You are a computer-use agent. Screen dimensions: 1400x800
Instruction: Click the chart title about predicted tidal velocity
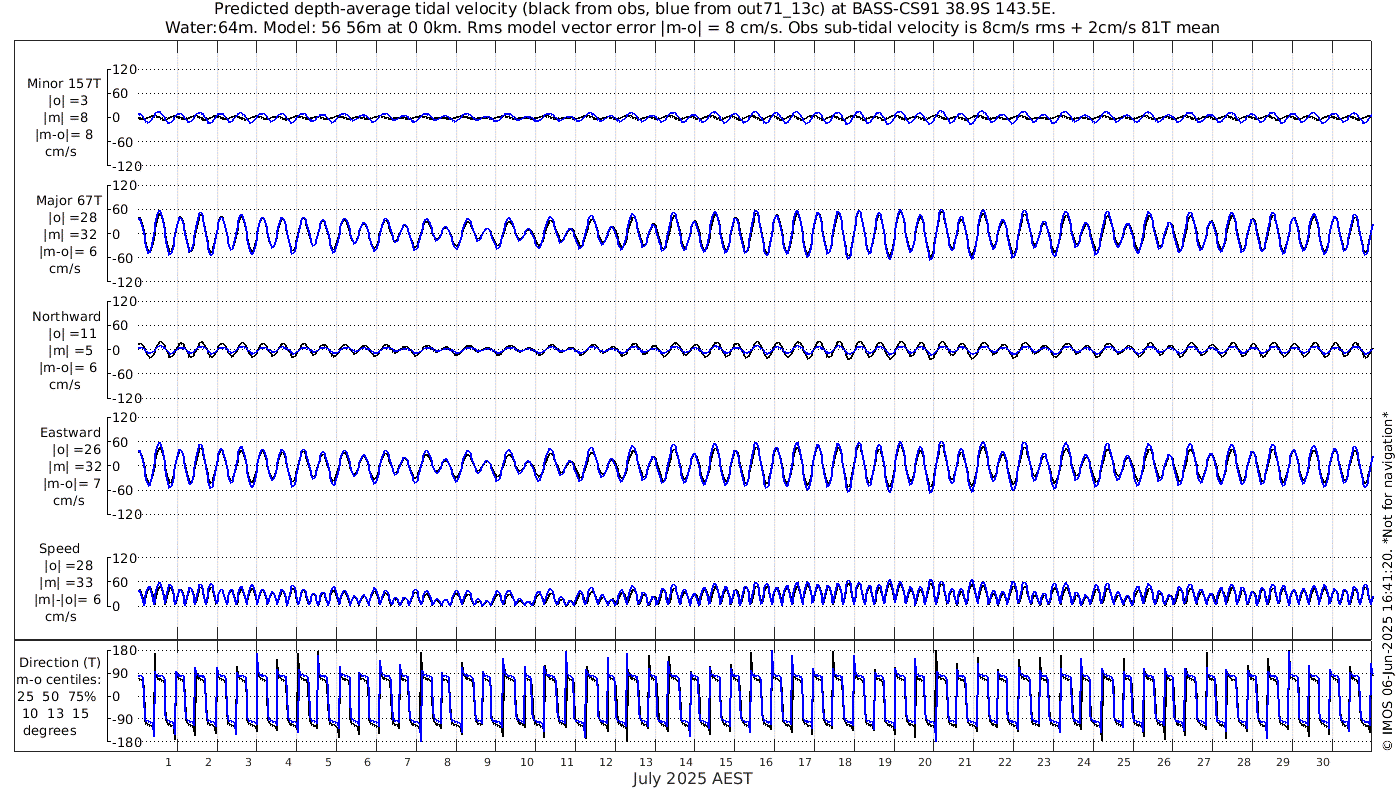tap(634, 9)
